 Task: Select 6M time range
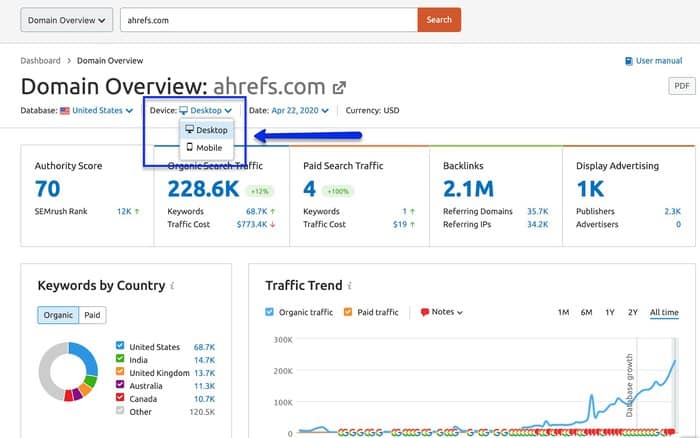[587, 313]
